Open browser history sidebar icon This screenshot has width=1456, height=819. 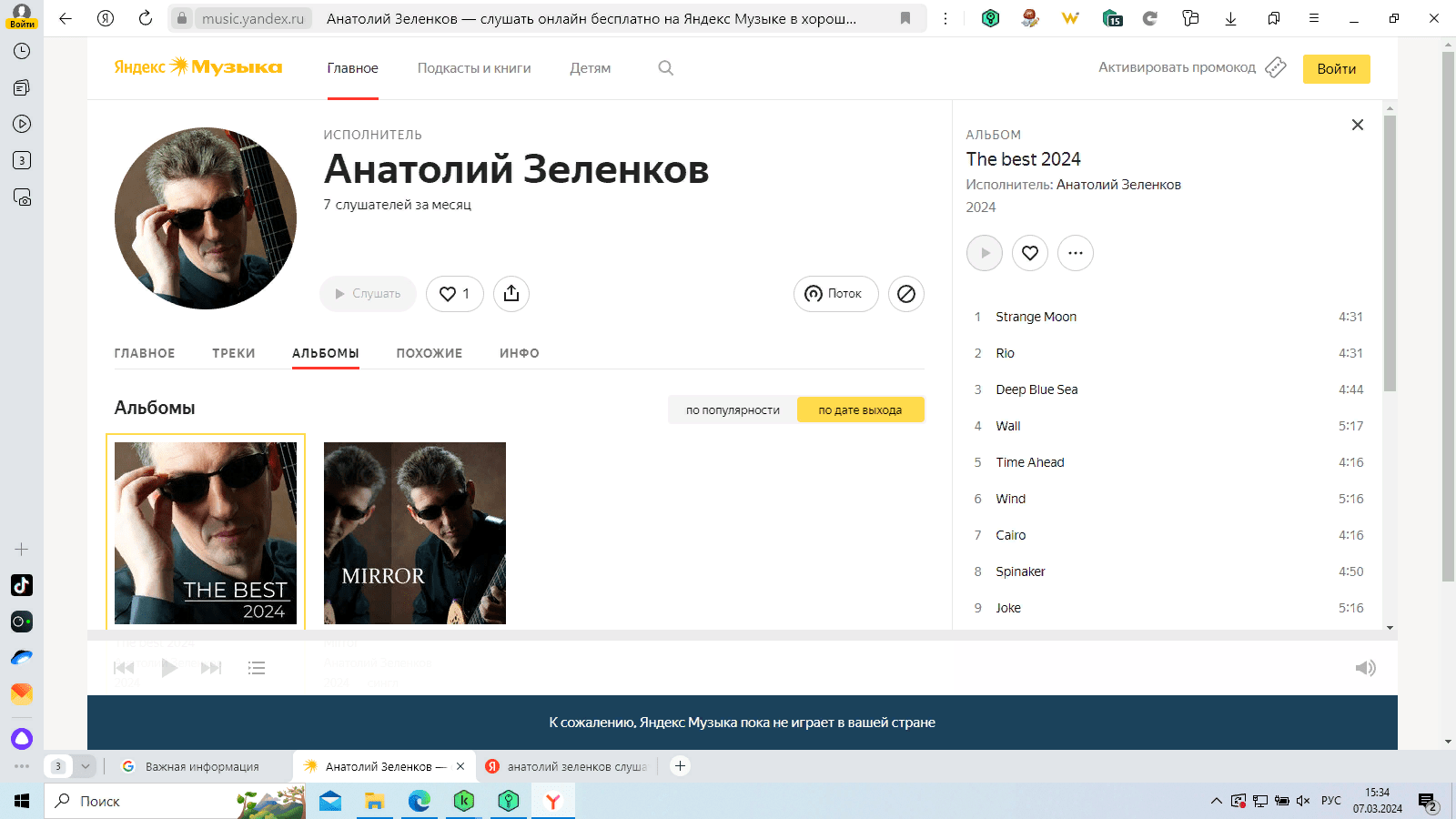22,51
